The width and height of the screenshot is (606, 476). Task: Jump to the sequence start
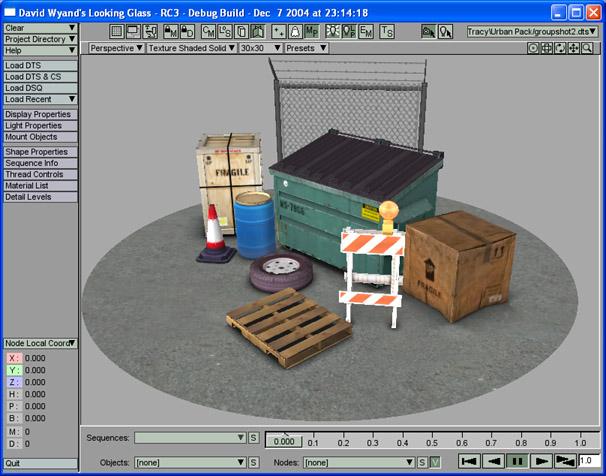pos(468,461)
